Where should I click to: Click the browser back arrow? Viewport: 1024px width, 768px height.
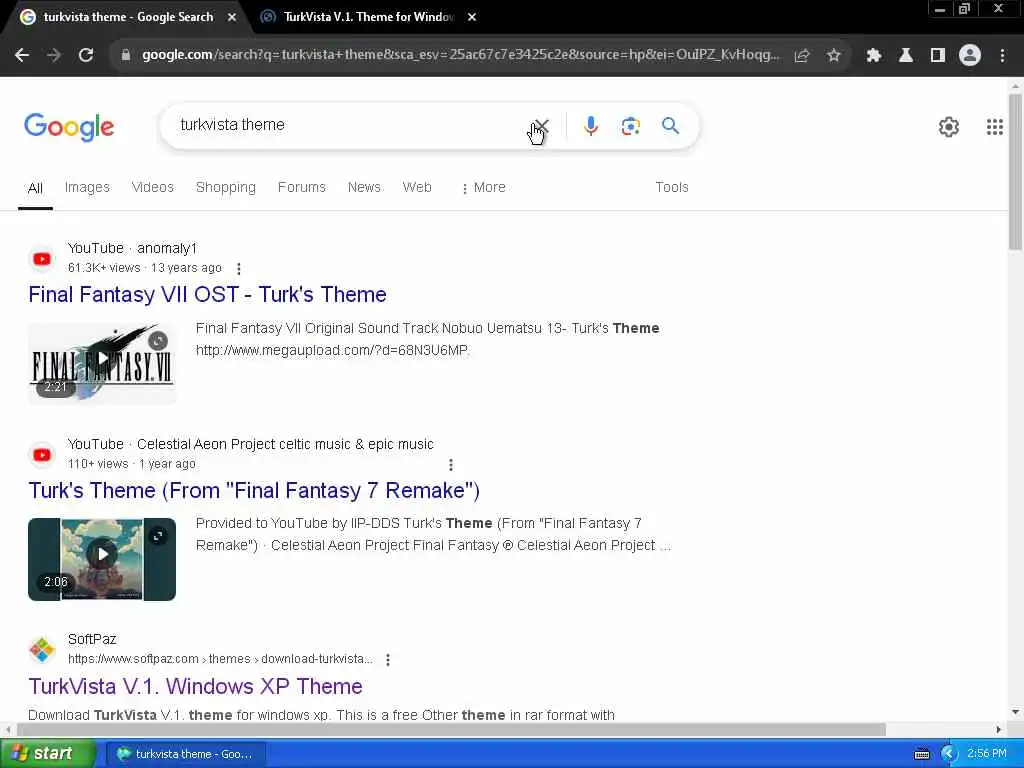pyautogui.click(x=22, y=56)
